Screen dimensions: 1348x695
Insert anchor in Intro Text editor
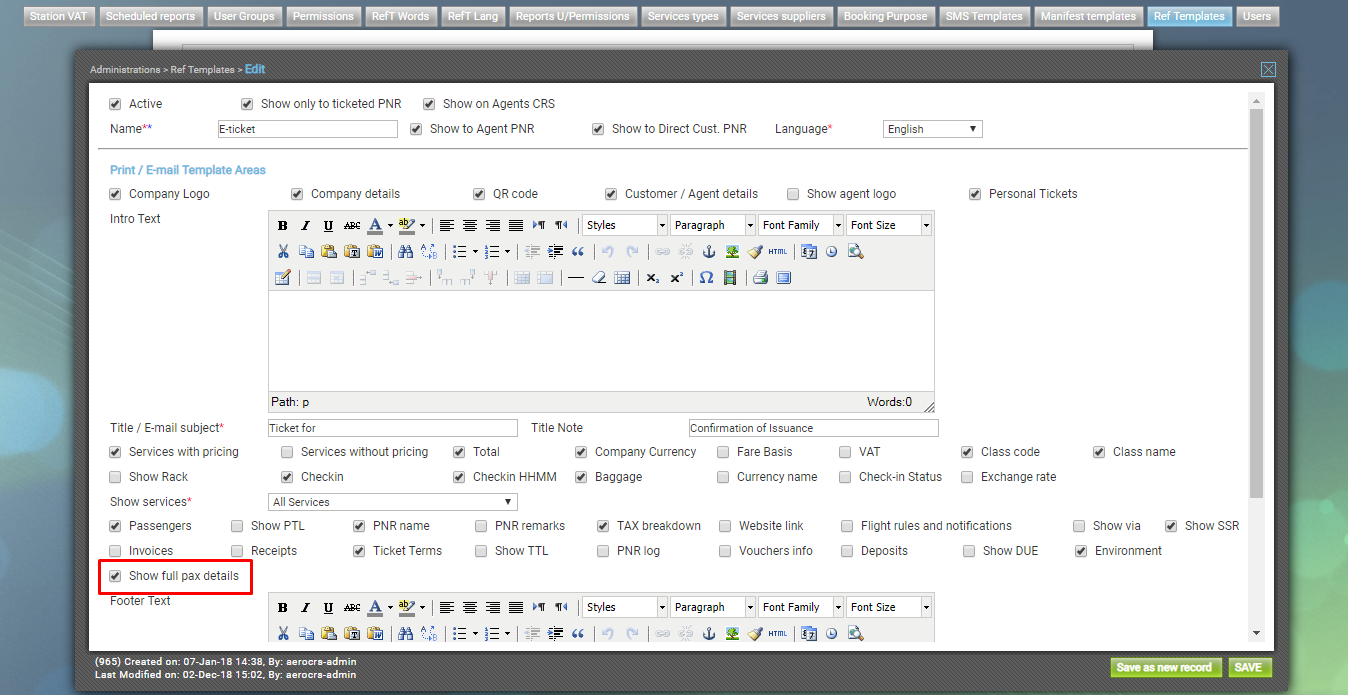(x=709, y=251)
